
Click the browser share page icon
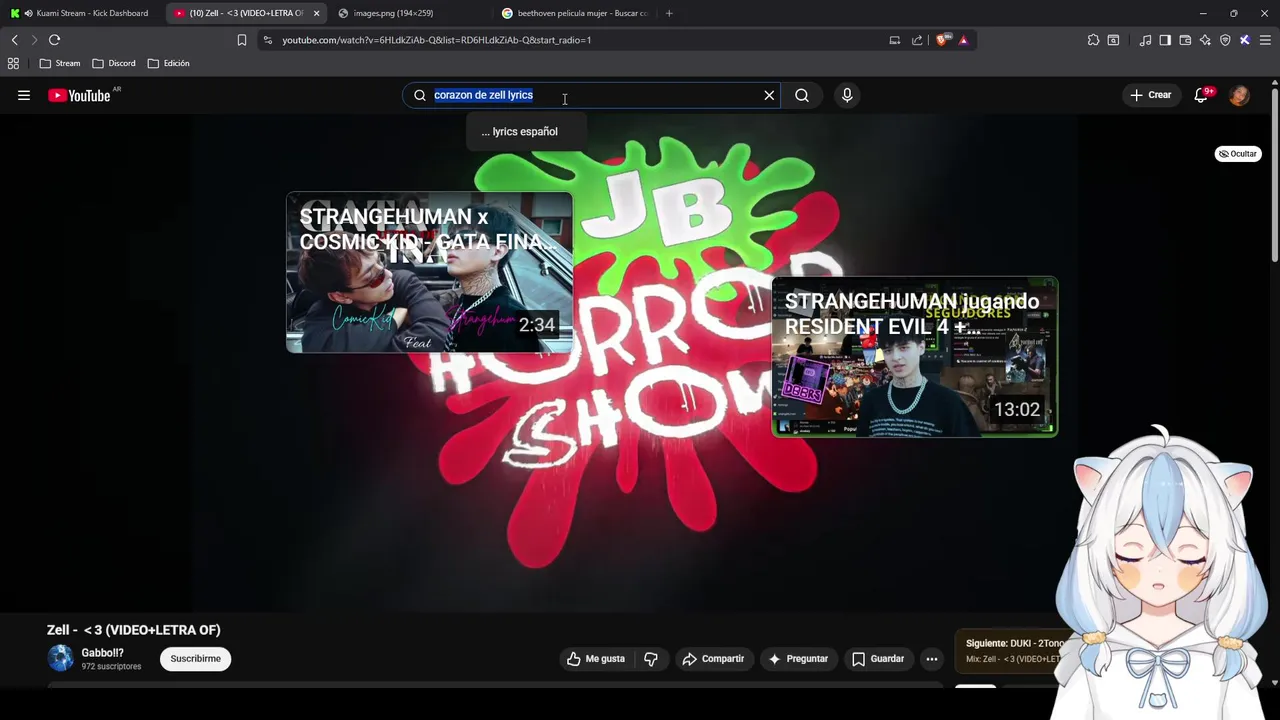pyautogui.click(x=917, y=40)
